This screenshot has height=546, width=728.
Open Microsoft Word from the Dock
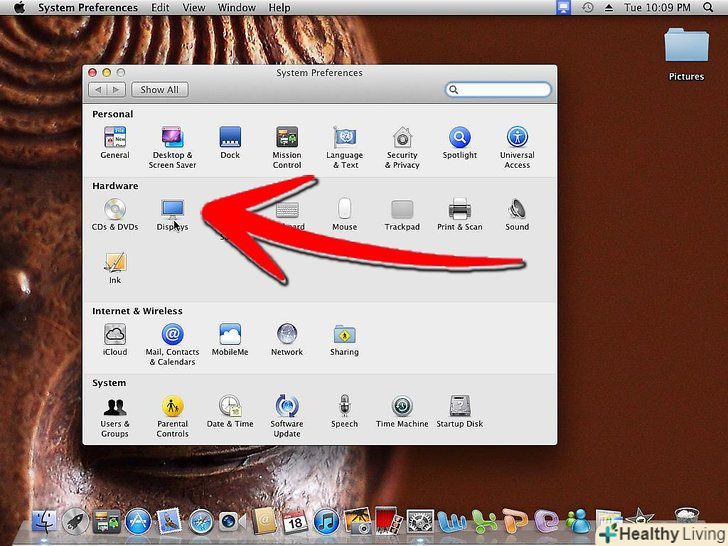[452, 522]
